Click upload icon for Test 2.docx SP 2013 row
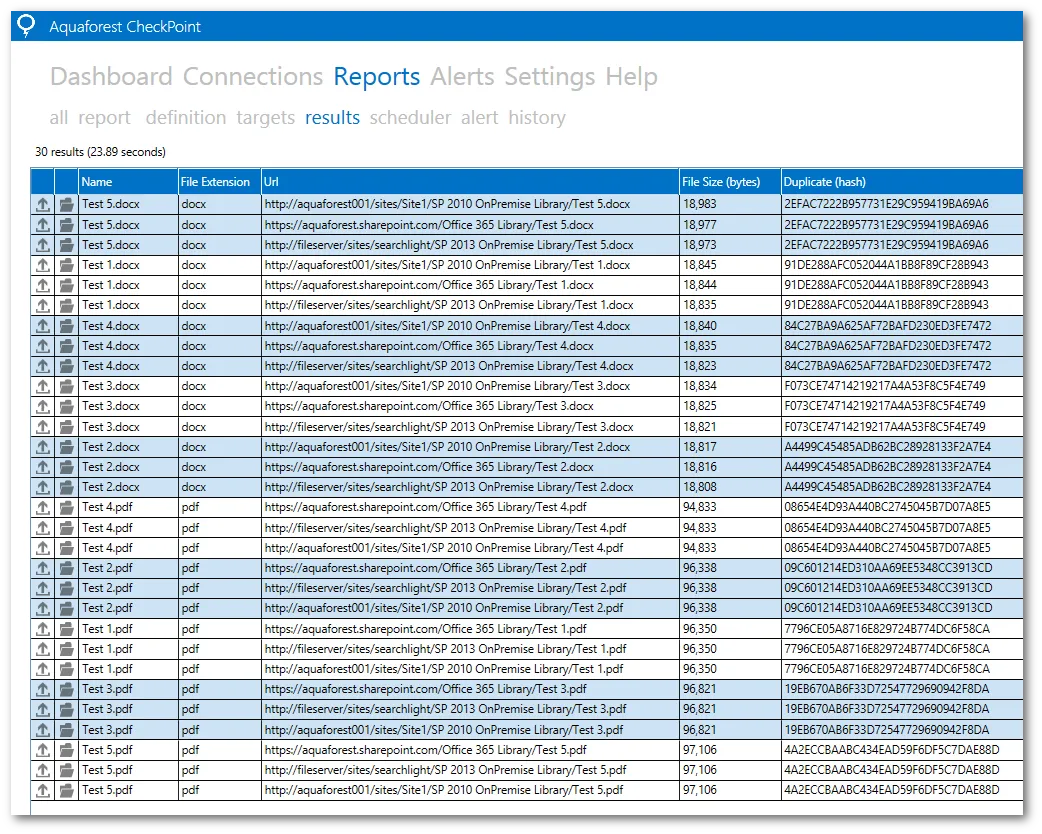 43,487
